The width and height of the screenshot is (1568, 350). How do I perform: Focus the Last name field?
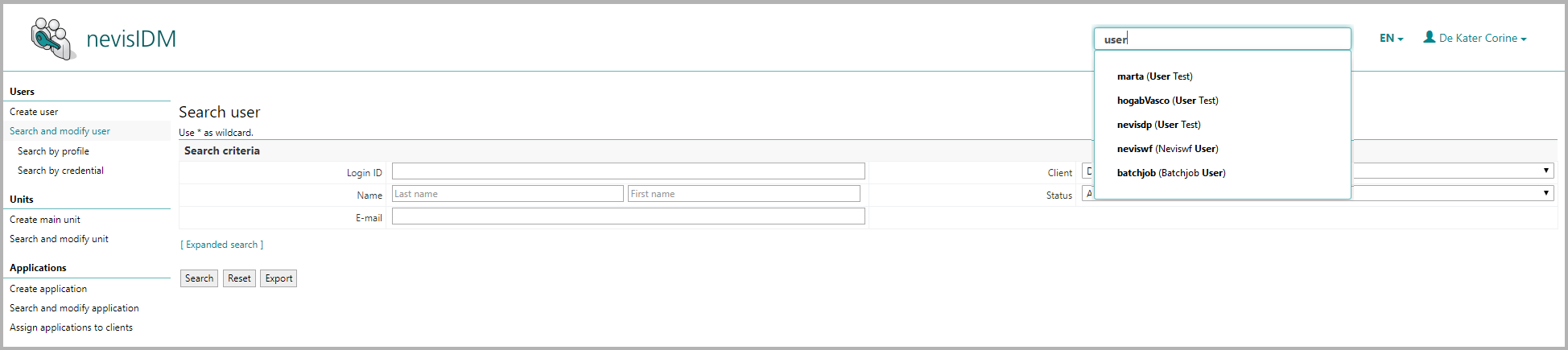click(507, 194)
